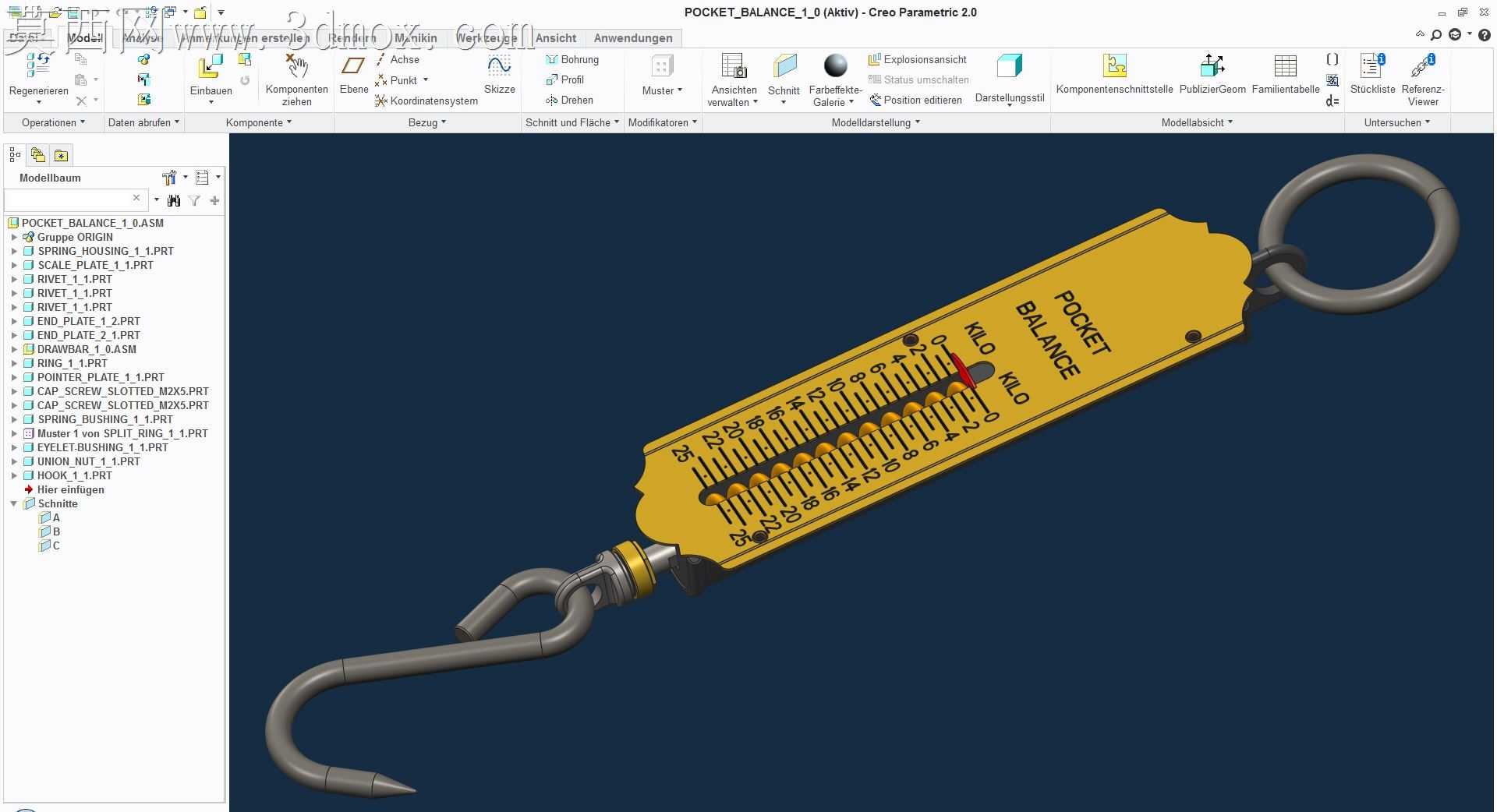Launch the Referenz-Viewer

click(1423, 65)
